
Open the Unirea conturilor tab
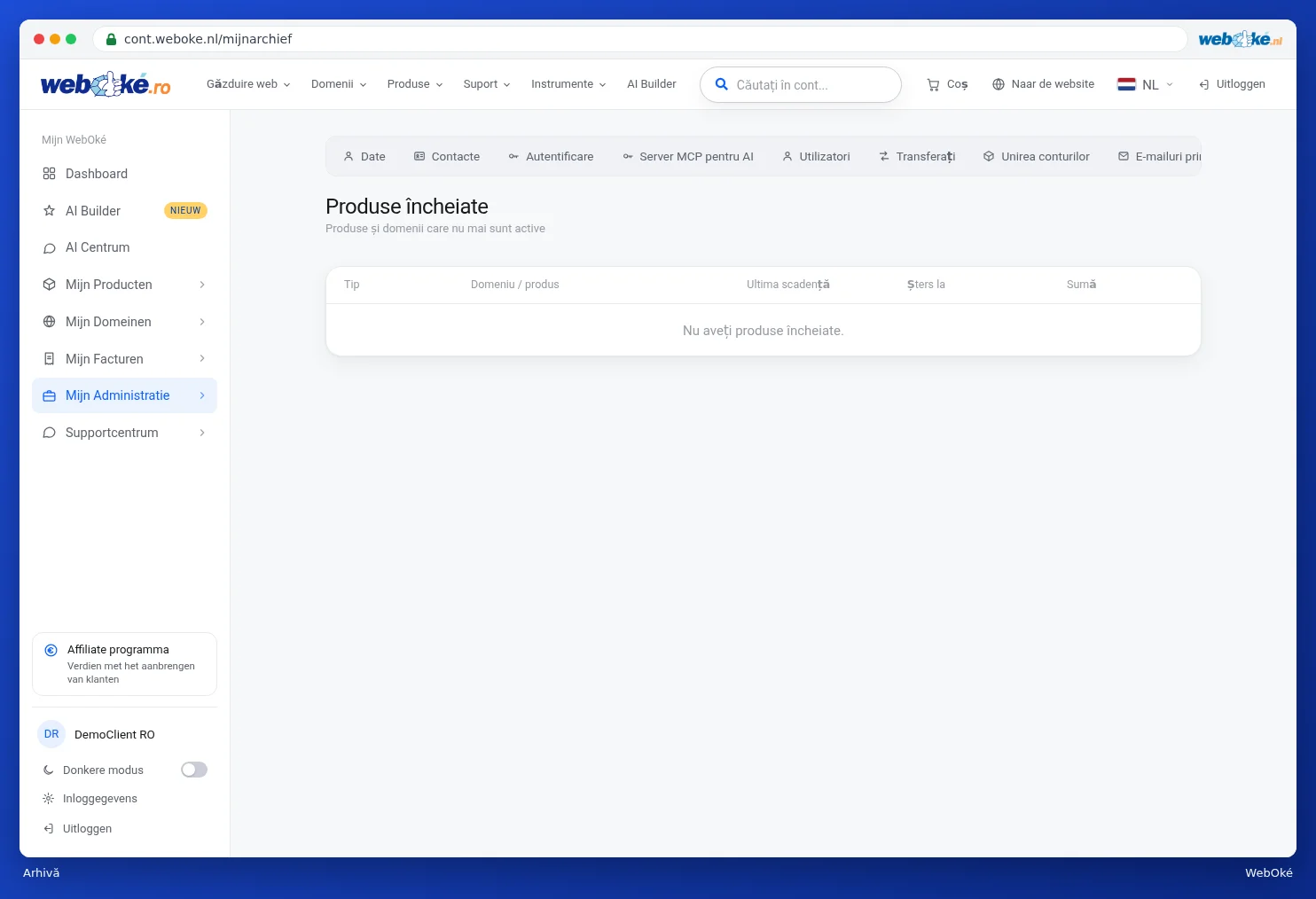pos(1037,157)
